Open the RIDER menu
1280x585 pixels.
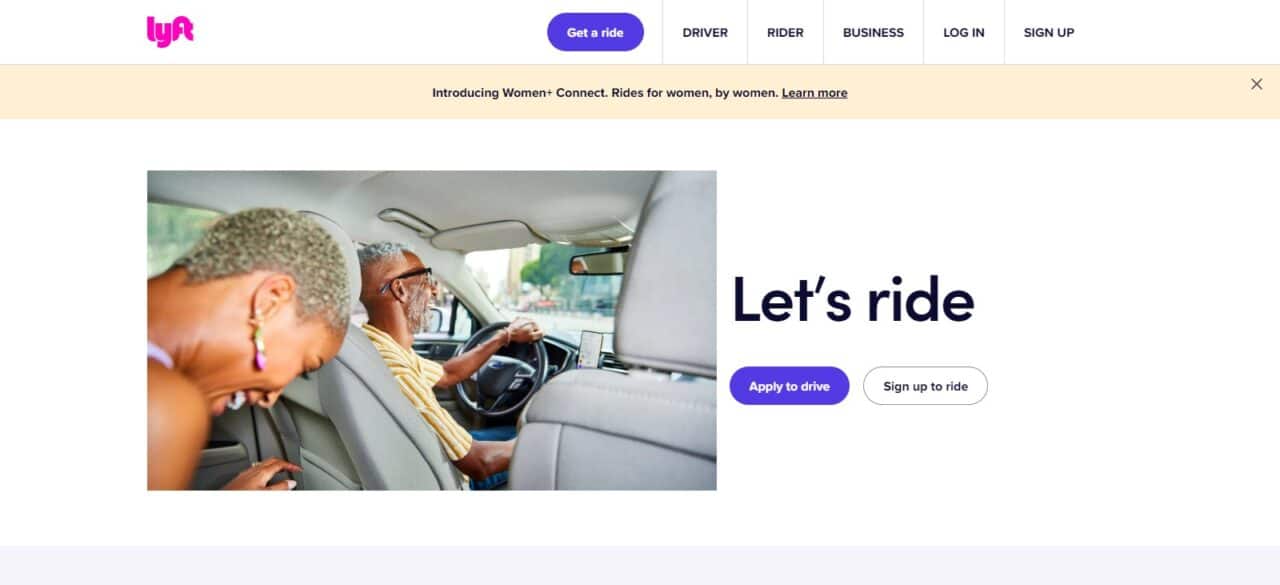click(785, 32)
